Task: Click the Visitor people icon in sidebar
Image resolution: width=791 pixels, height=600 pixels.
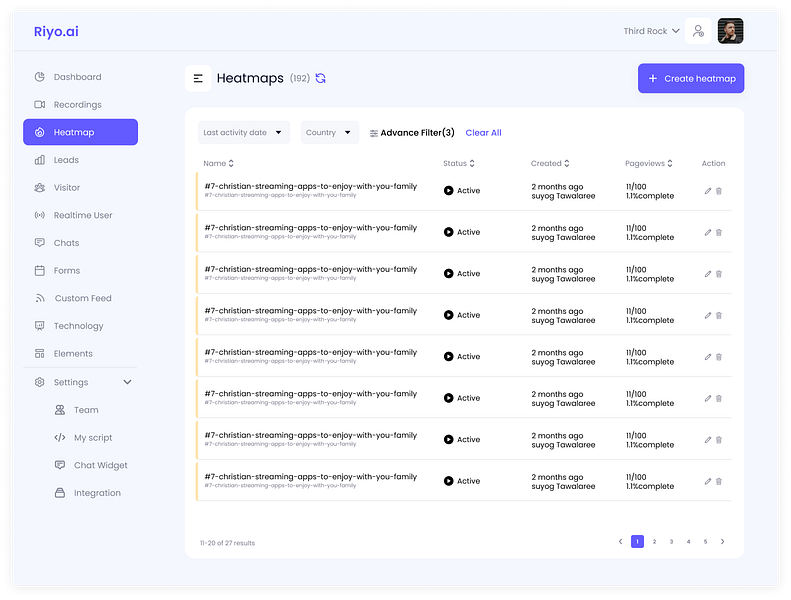Action: [x=39, y=188]
